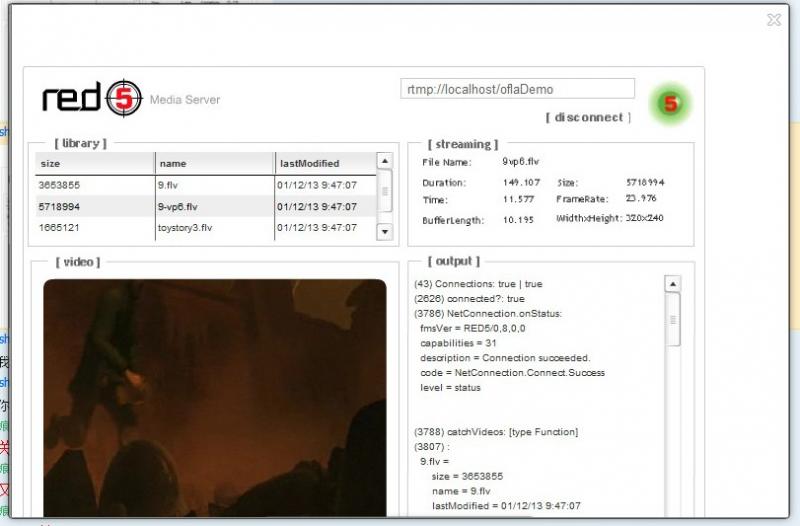Click size value 3653855 in library

pyautogui.click(x=59, y=185)
